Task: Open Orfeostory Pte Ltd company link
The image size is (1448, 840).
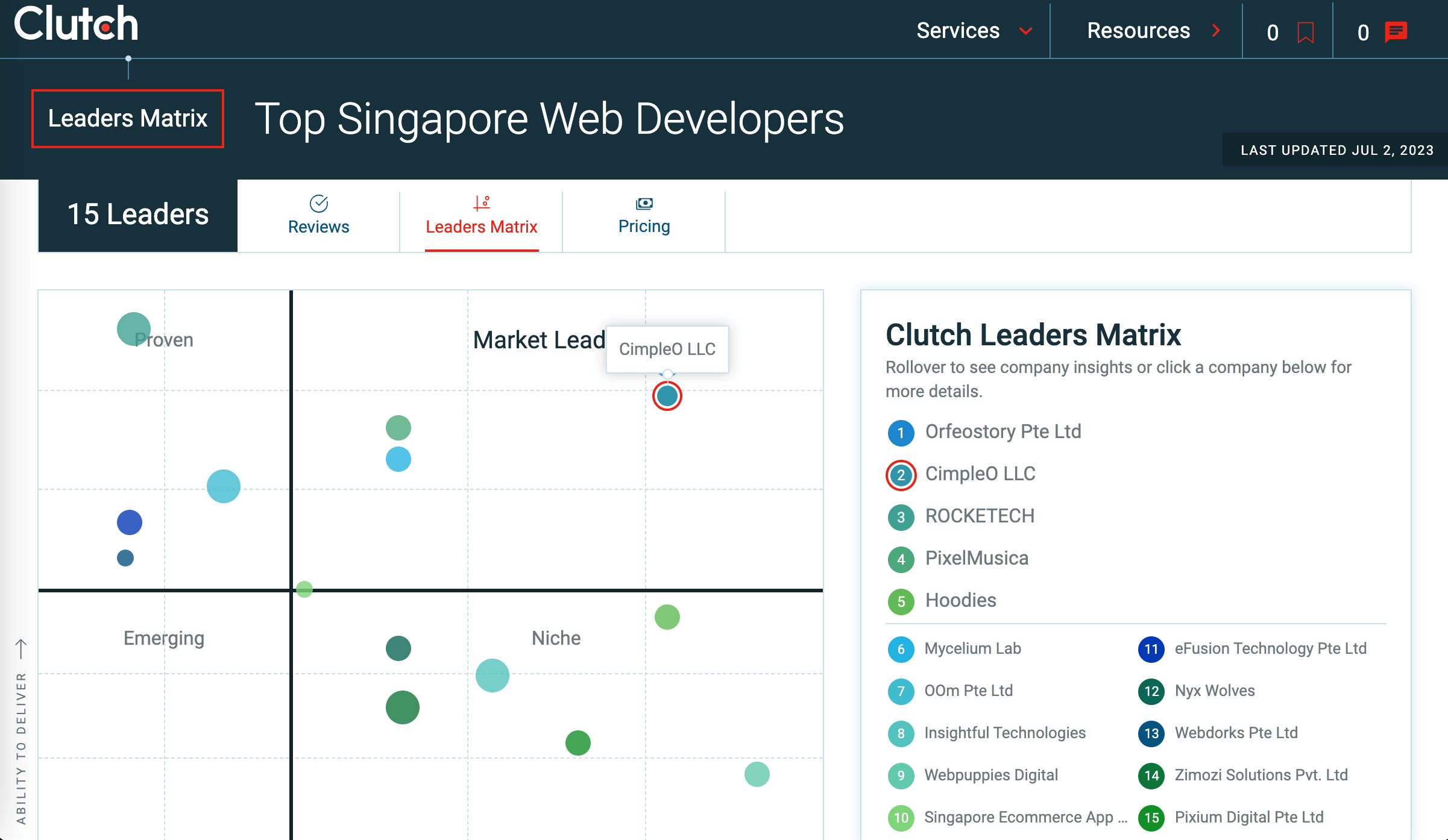Action: [x=1003, y=432]
